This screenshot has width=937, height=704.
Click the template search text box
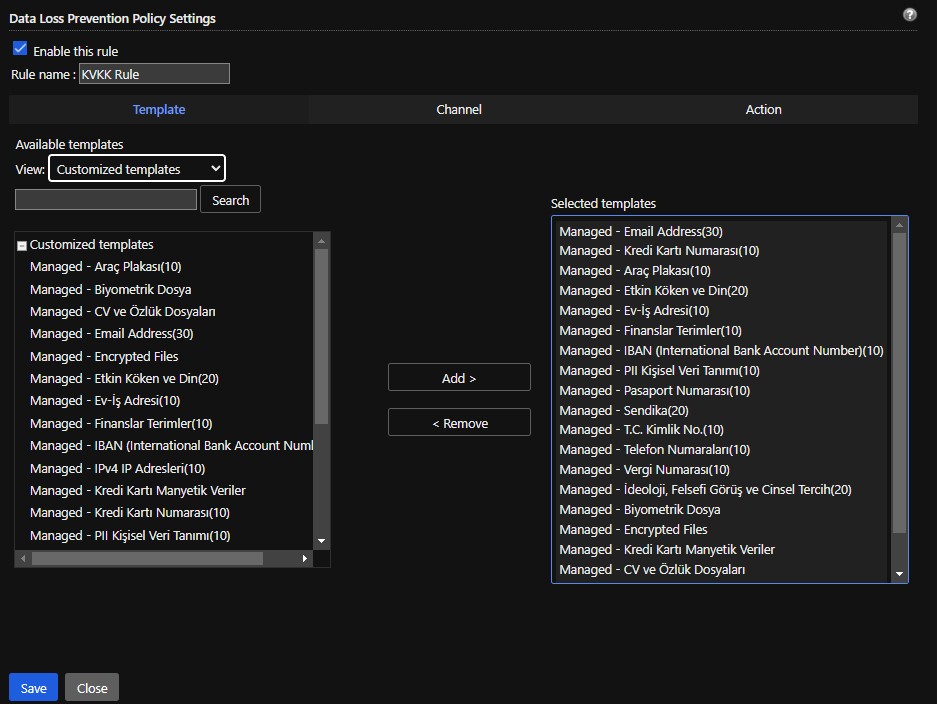click(x=106, y=200)
